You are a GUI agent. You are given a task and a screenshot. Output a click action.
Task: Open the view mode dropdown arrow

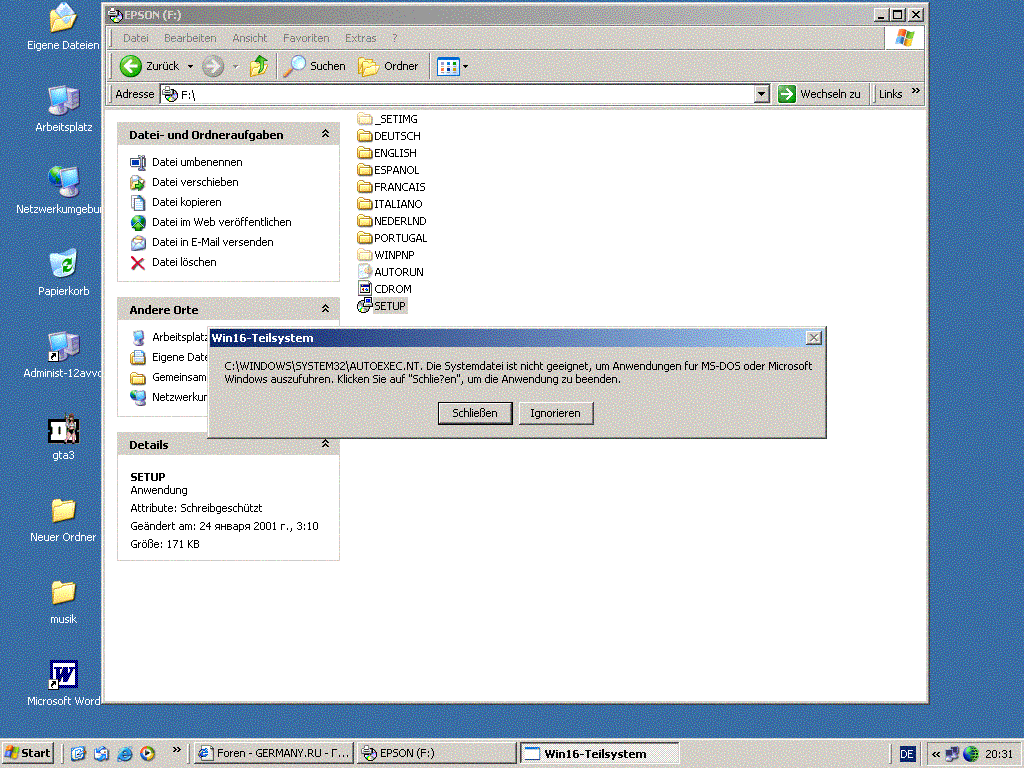(x=466, y=67)
